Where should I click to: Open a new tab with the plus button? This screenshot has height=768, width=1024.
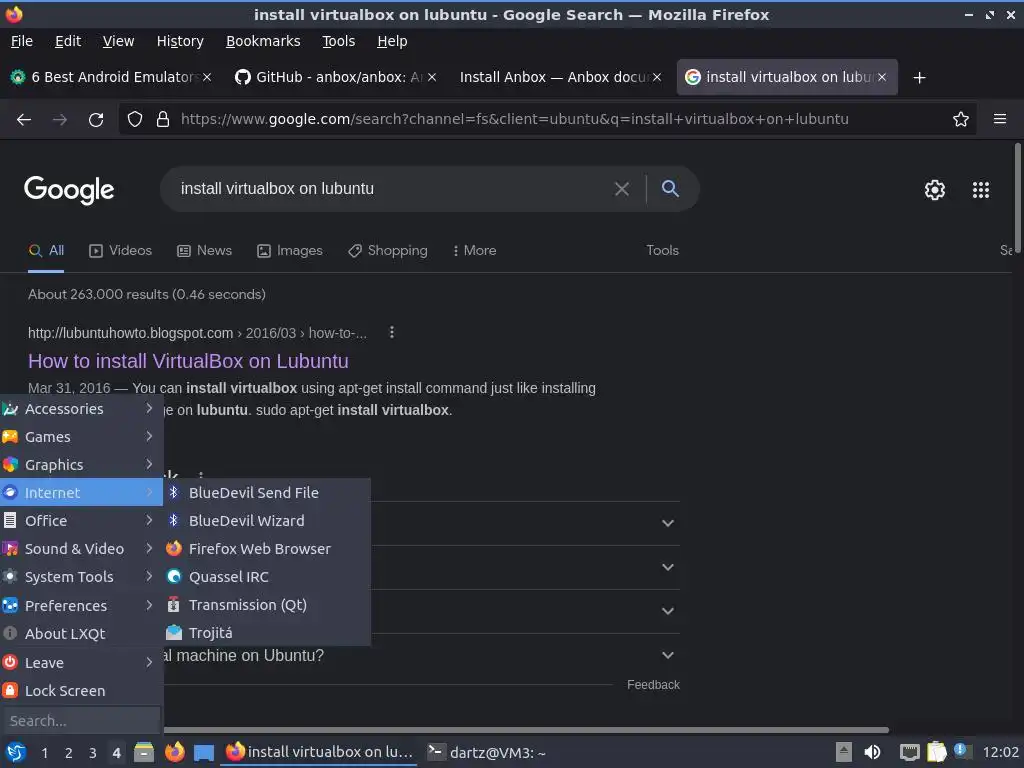pyautogui.click(x=920, y=78)
